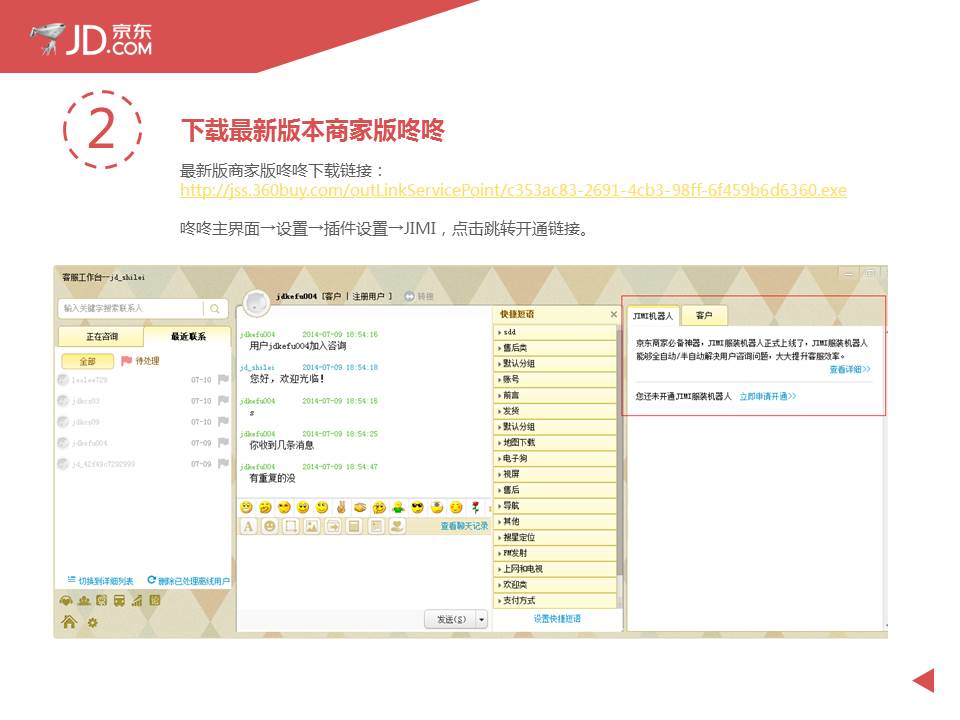Viewport: 960px width, 720px height.
Task: Open the calculator icon in chat toolbar
Action: point(354,526)
